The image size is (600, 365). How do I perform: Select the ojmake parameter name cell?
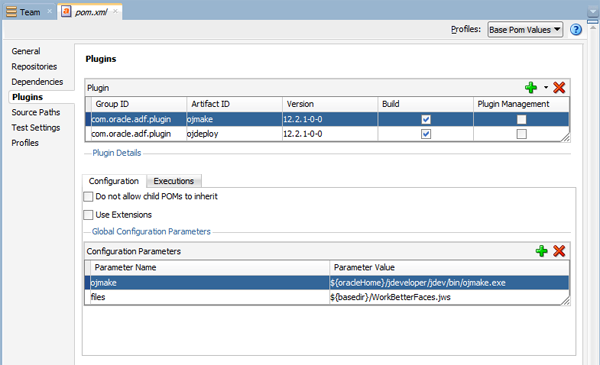coord(210,283)
